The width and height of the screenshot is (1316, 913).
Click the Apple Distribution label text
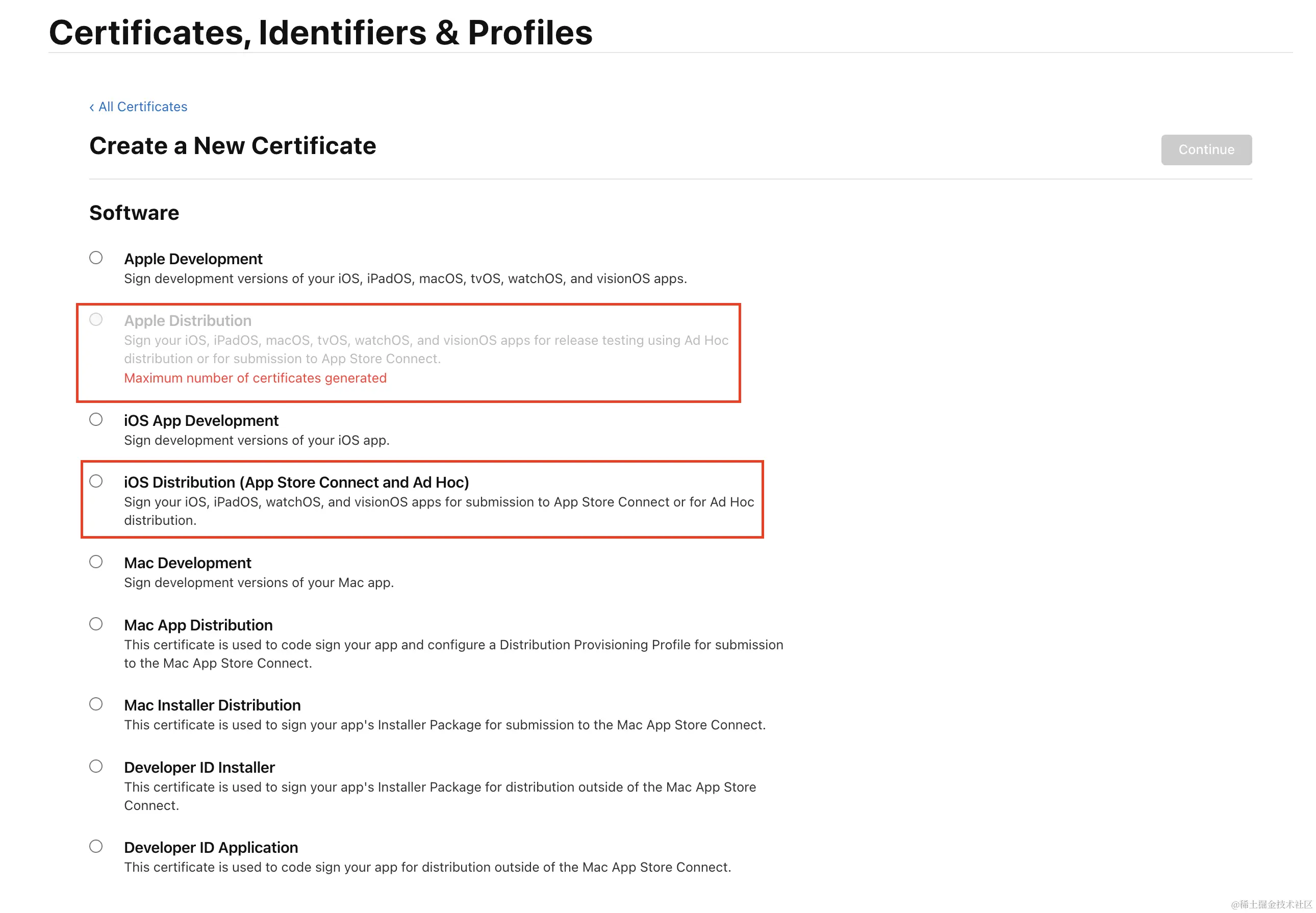coord(188,321)
